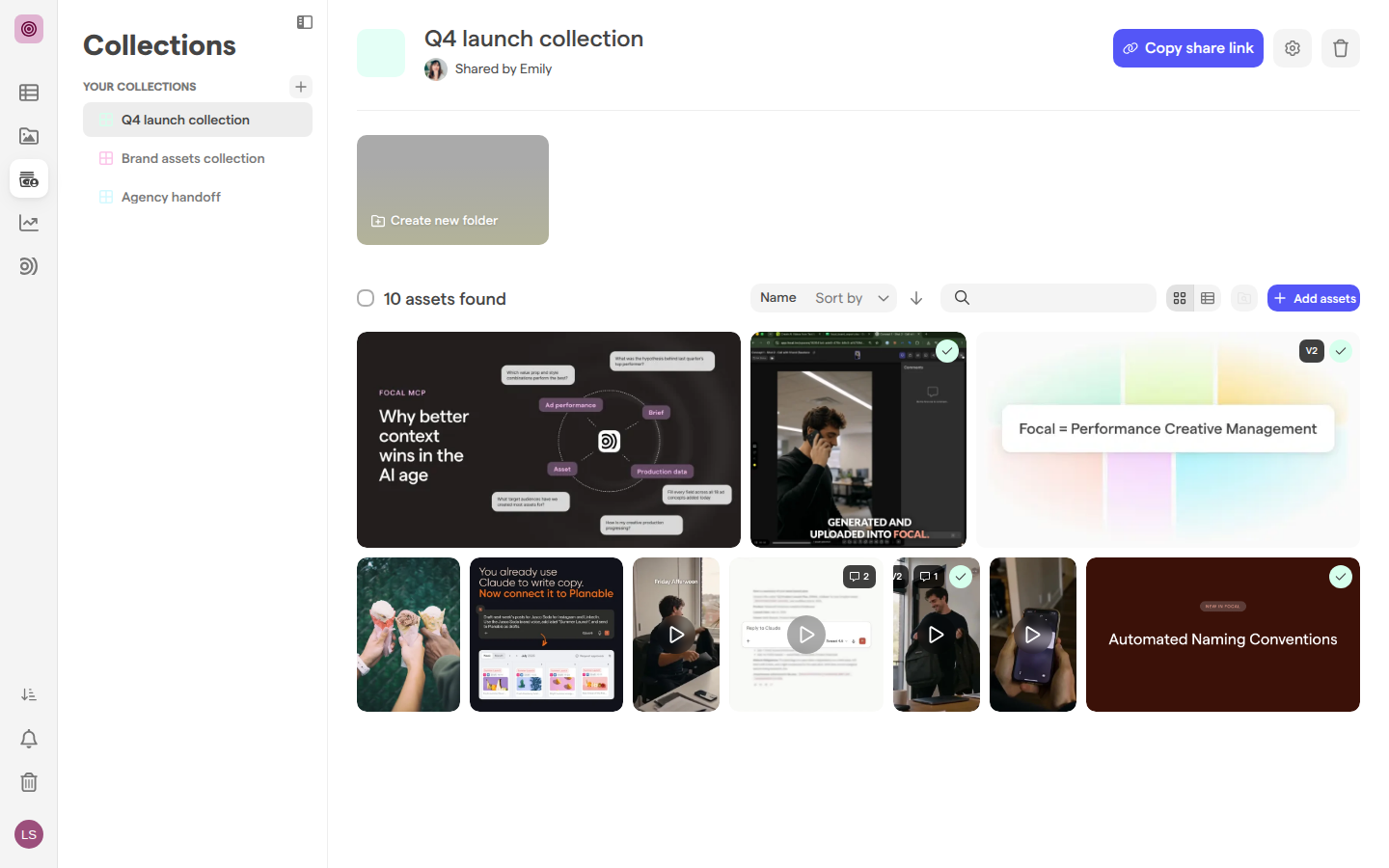Toggle checkmark on Automated Naming Conventions asset
The image size is (1389, 868).
coord(1341,577)
